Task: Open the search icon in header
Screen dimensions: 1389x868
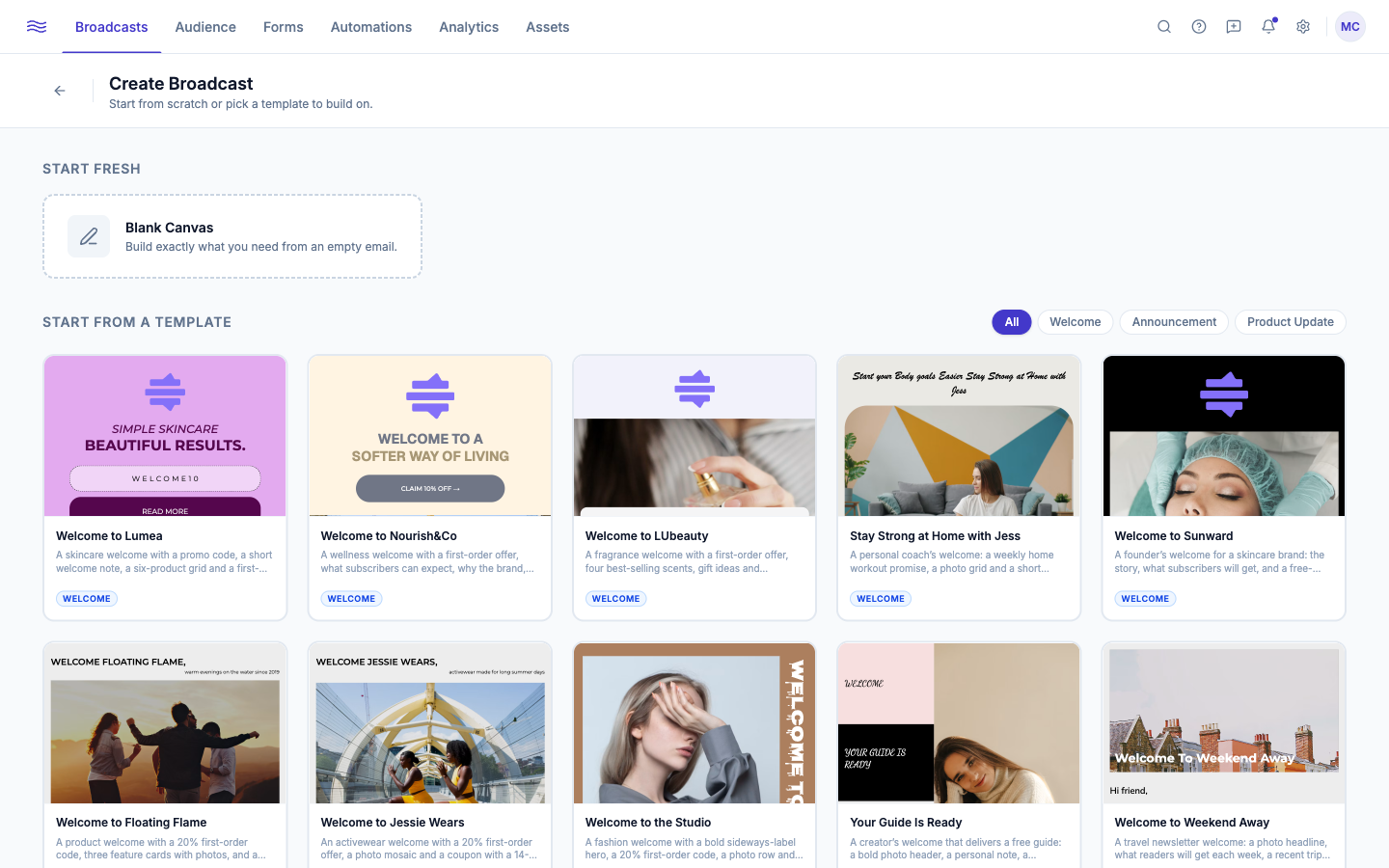Action: 1164,27
